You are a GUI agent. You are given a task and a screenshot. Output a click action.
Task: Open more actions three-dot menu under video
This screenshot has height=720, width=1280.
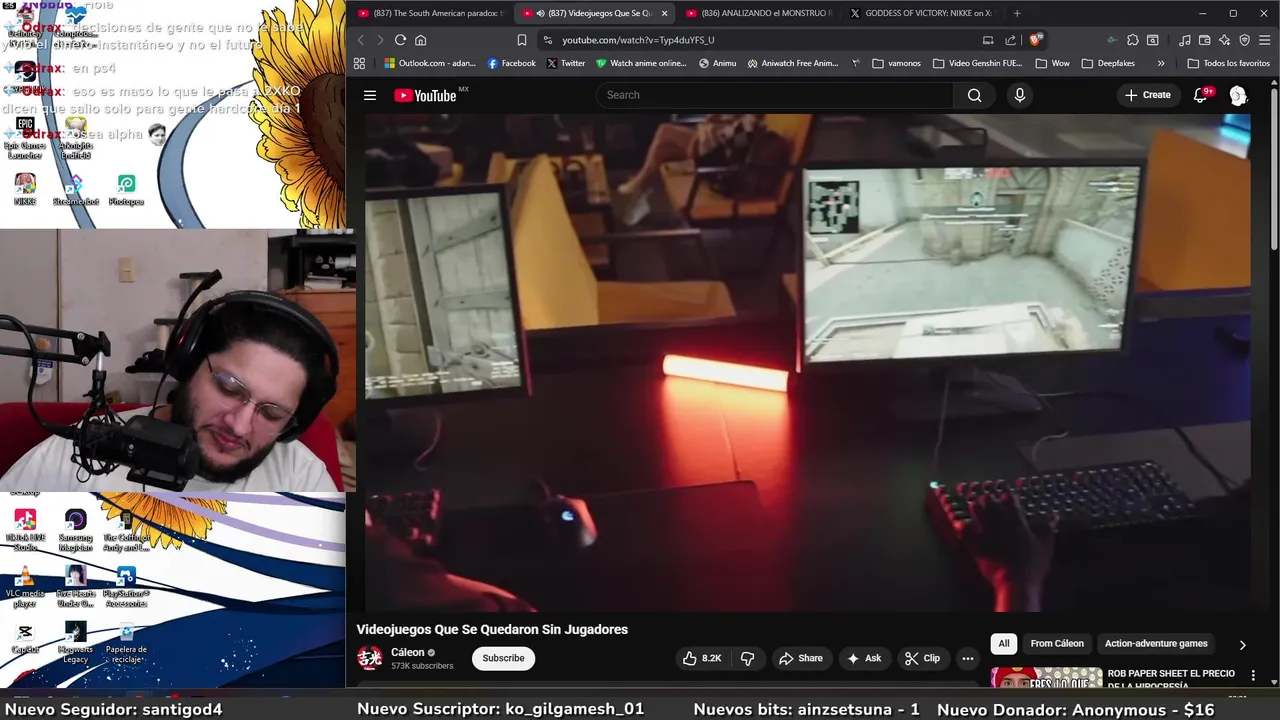[967, 658]
